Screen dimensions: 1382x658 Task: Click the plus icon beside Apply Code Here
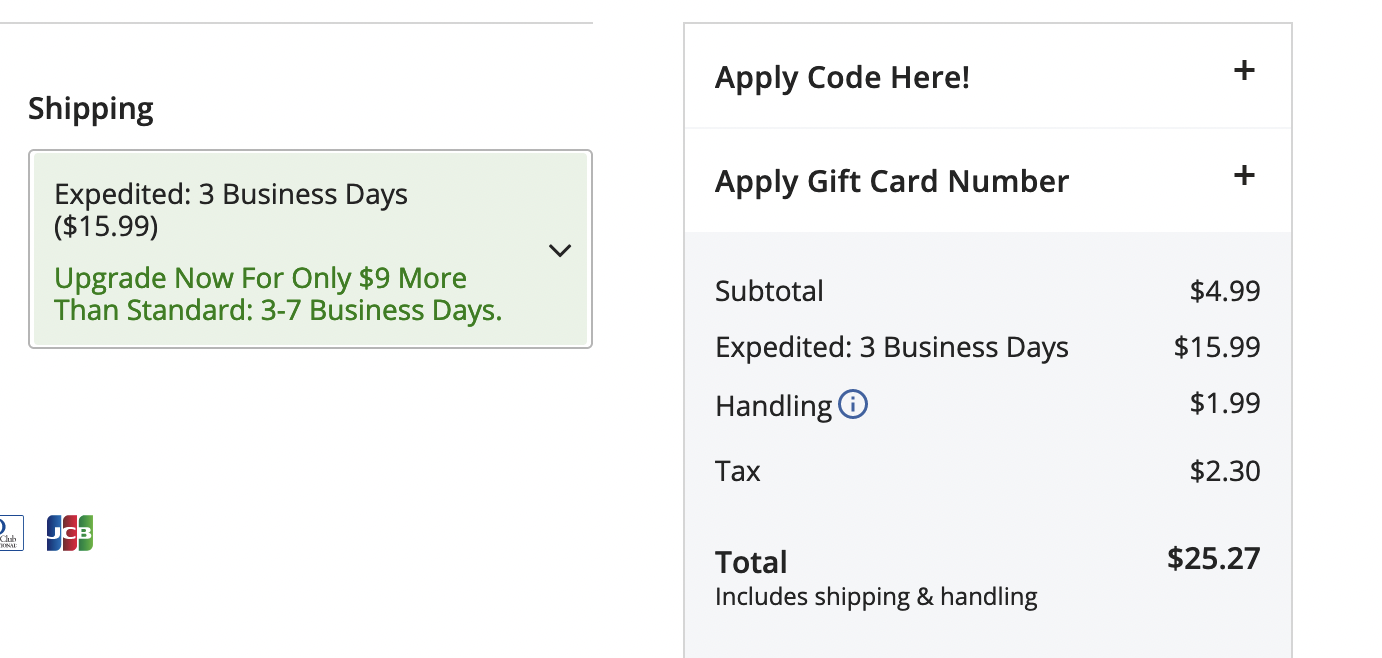(x=1244, y=71)
